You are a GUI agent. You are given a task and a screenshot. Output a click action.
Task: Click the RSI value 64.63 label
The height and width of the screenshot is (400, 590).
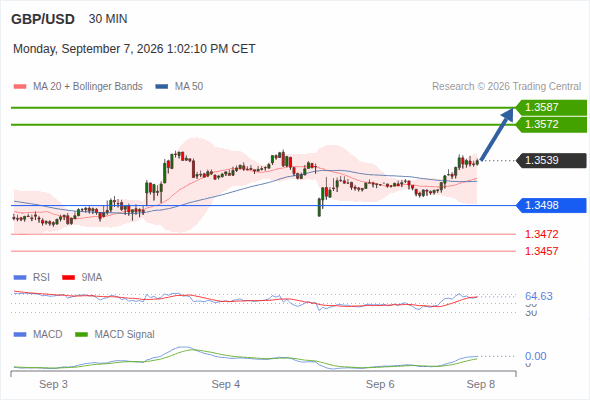(539, 296)
